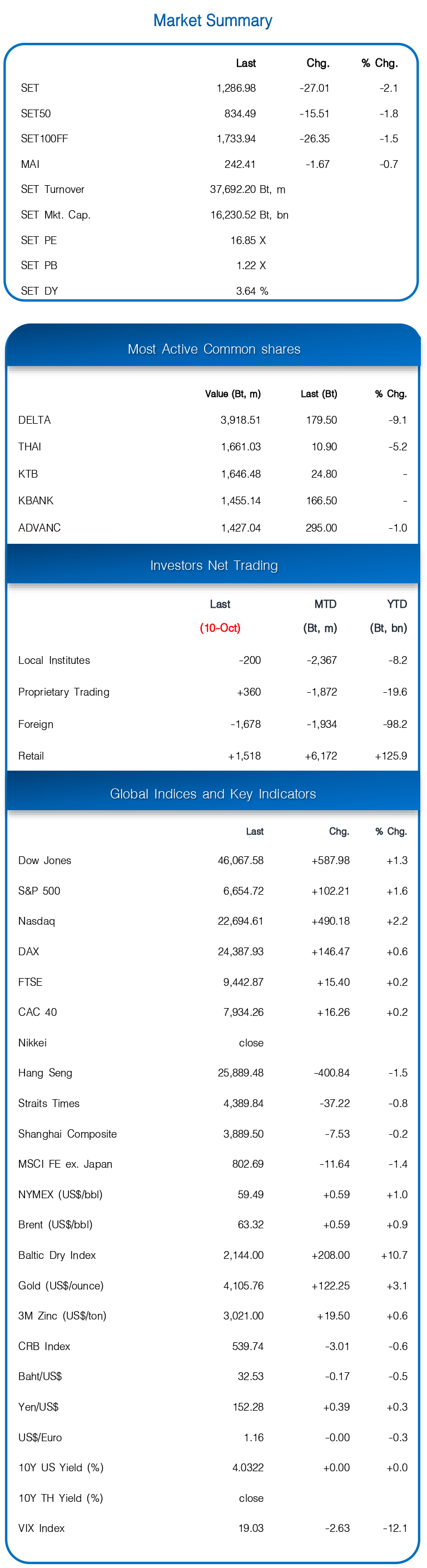Select the VIX Index row label
Viewport: 427px width, 1568px height.
[x=41, y=1528]
